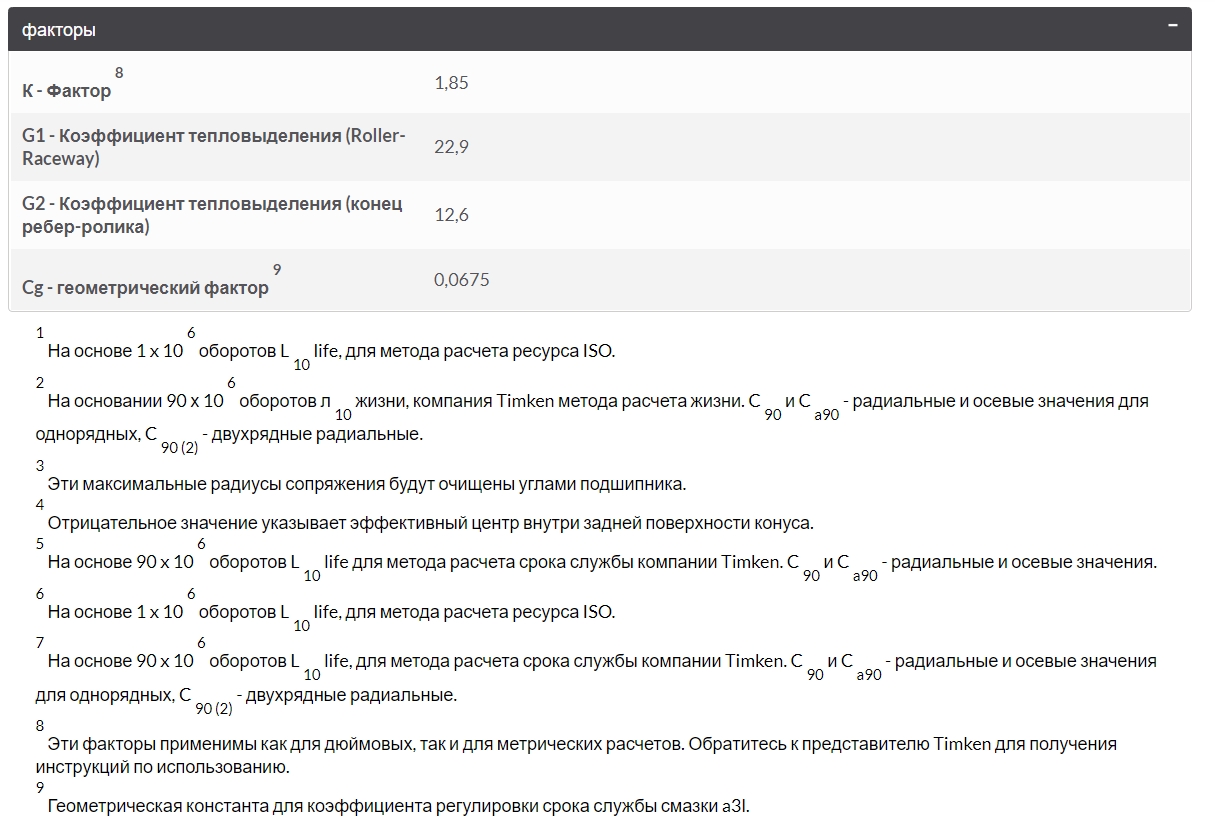The height and width of the screenshot is (835, 1215).
Task: Click footnote 9 text about Геометрическая константа
Action: (398, 807)
